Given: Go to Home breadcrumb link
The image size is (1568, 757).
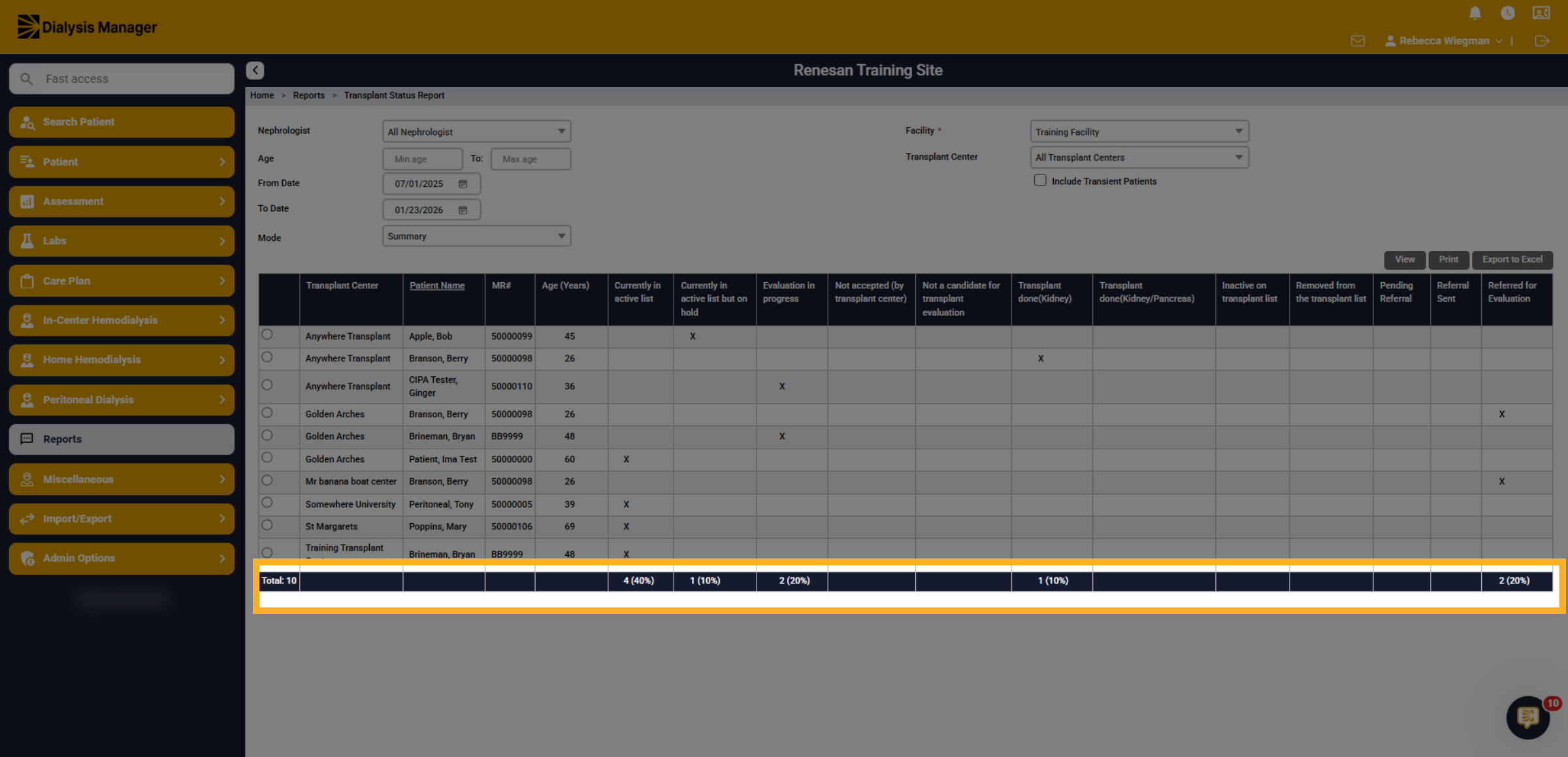Looking at the screenshot, I should click(262, 95).
